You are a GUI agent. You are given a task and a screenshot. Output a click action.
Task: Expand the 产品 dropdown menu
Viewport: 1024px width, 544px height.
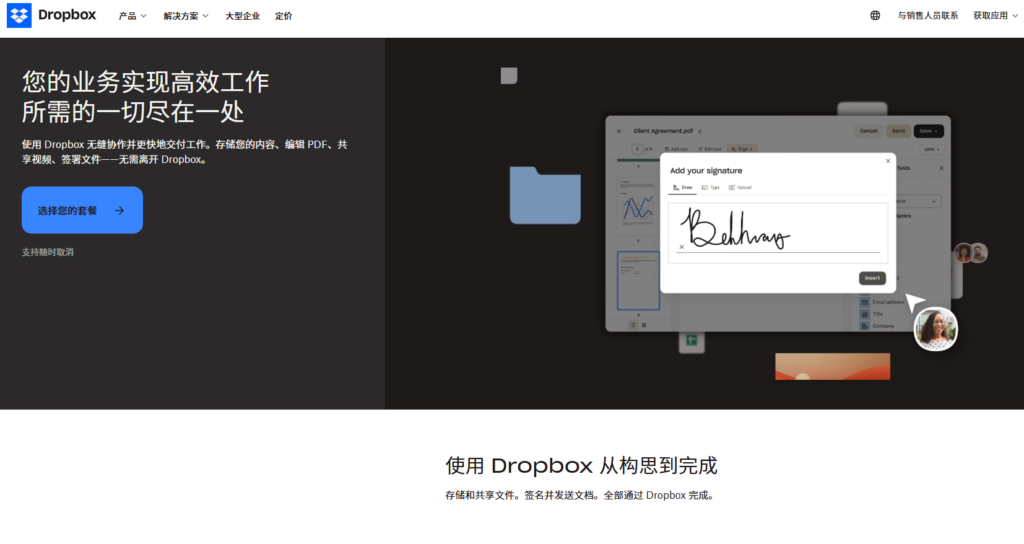[x=132, y=16]
